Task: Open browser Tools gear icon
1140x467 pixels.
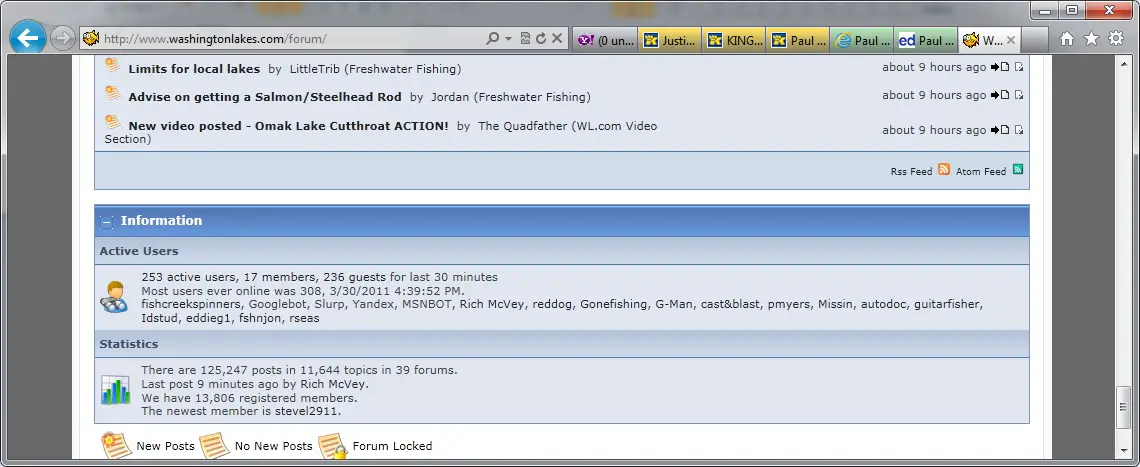Action: coord(1116,39)
